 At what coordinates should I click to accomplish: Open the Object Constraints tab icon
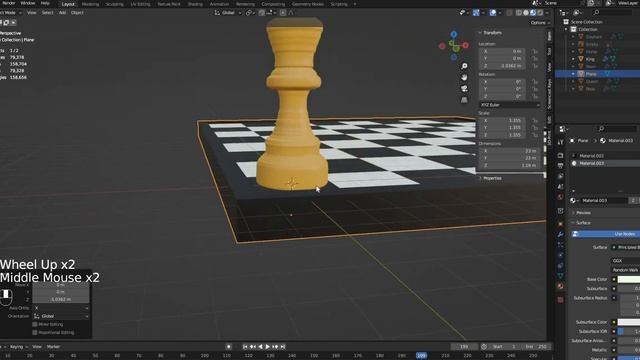coord(560,266)
